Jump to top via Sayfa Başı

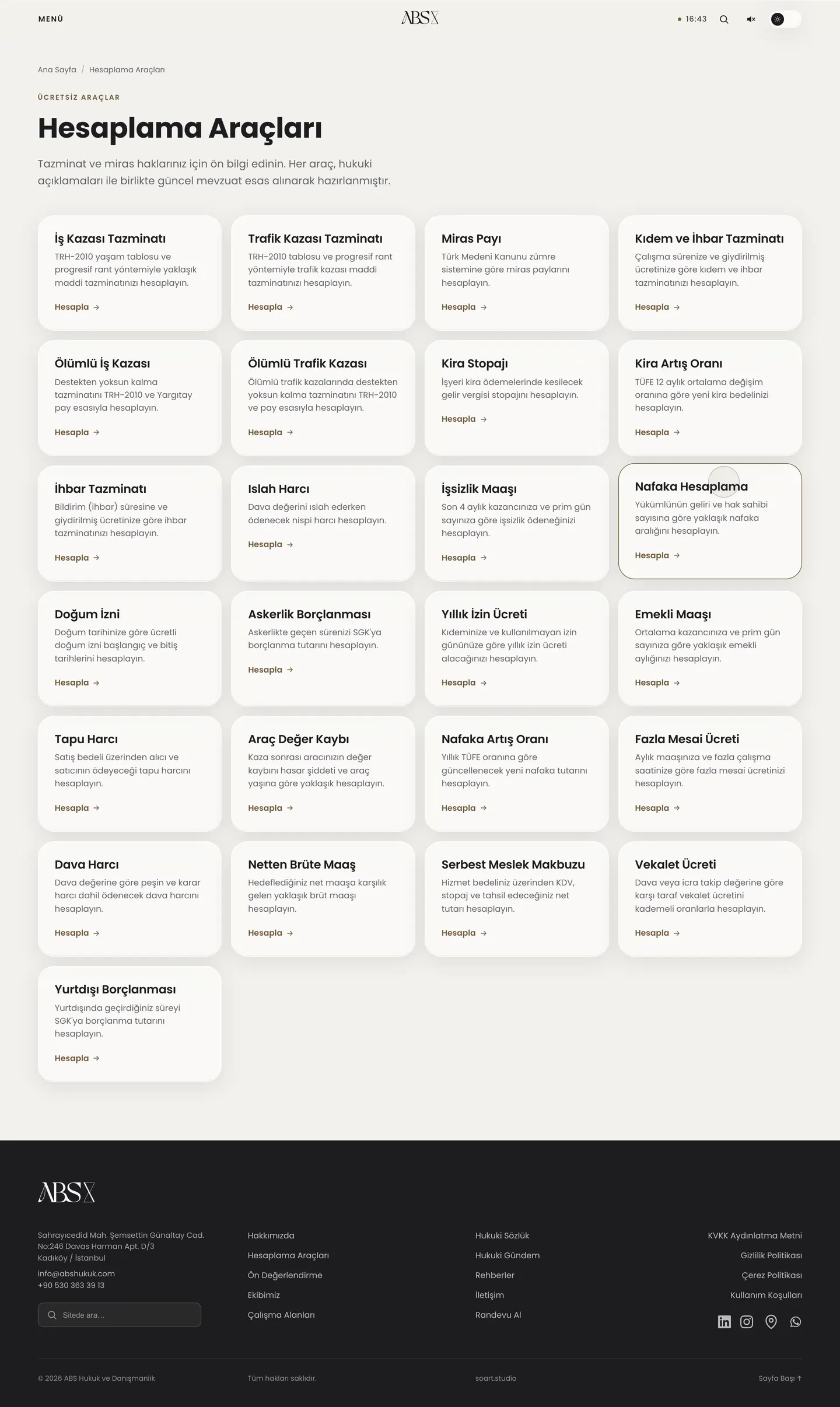click(780, 1378)
